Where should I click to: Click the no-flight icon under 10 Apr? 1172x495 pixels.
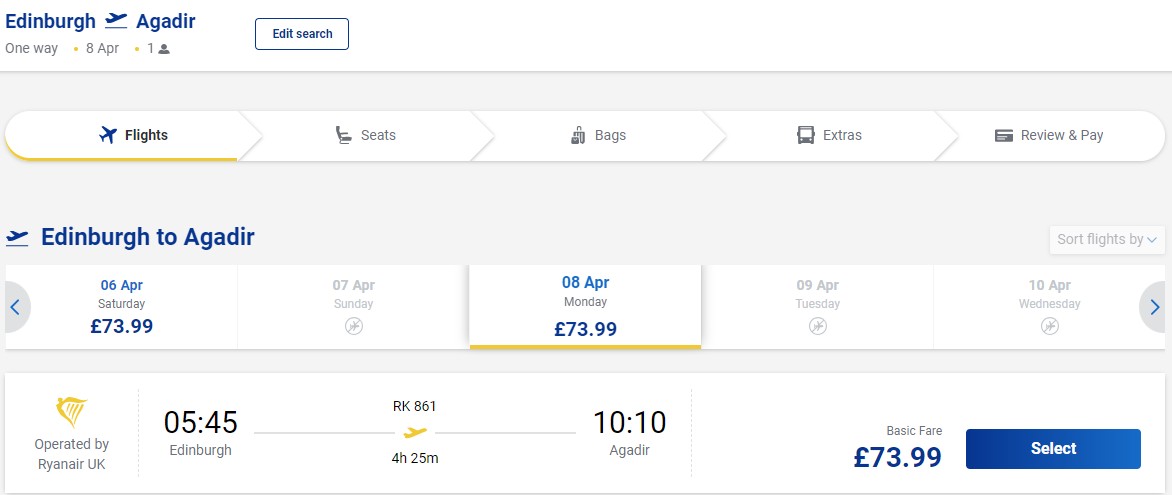coord(1049,326)
